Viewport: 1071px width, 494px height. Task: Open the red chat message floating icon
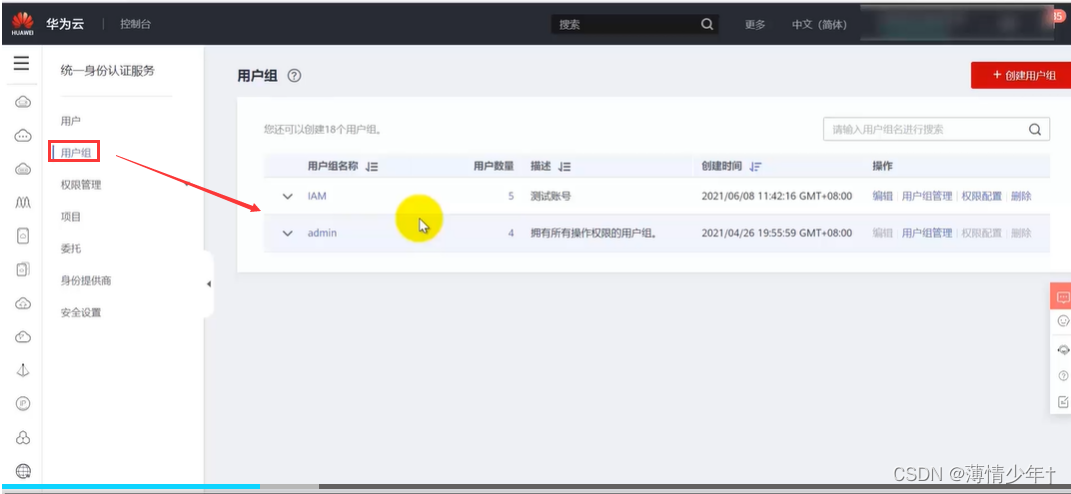click(x=1062, y=297)
